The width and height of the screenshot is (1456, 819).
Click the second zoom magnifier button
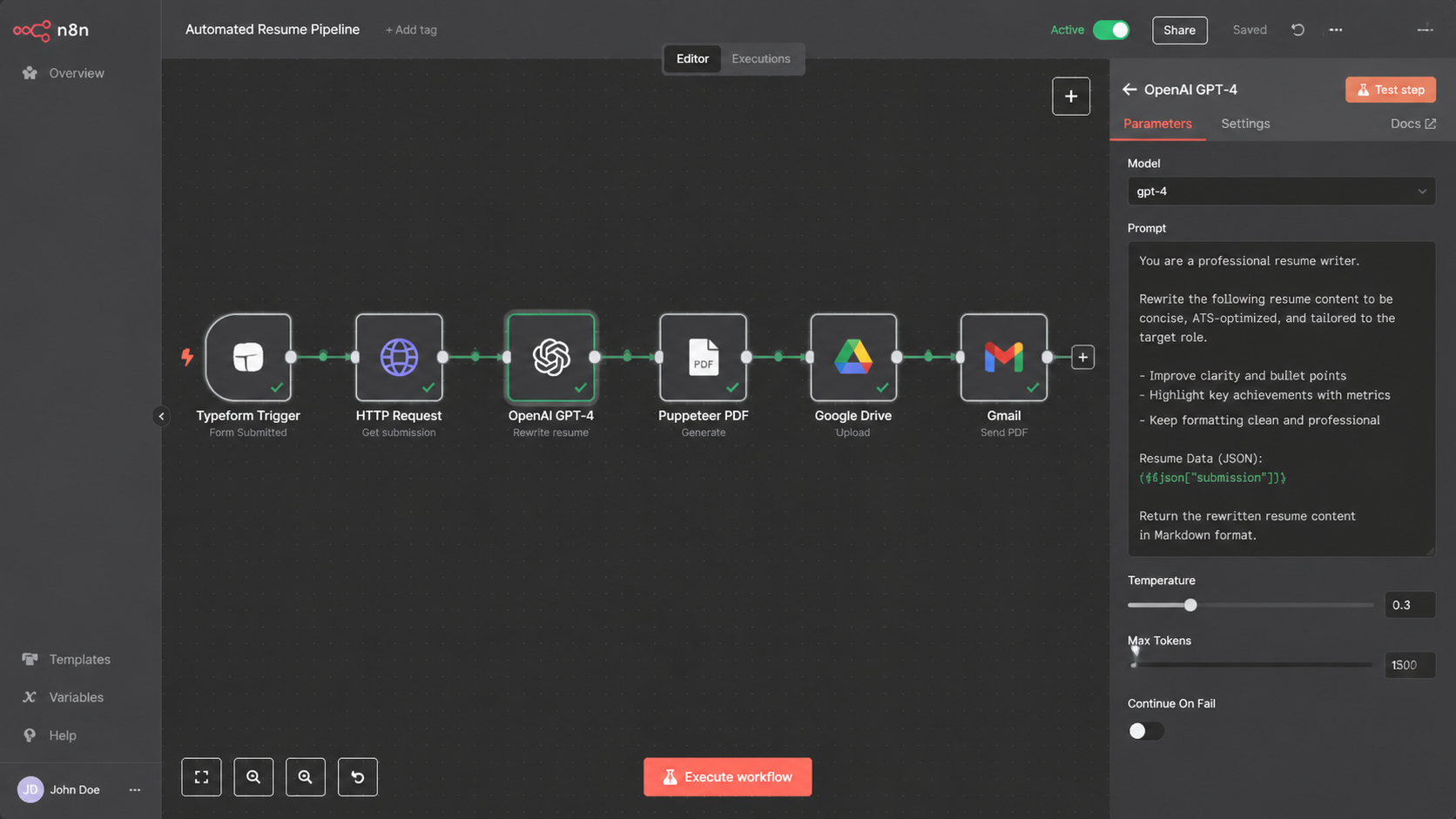pyautogui.click(x=306, y=777)
